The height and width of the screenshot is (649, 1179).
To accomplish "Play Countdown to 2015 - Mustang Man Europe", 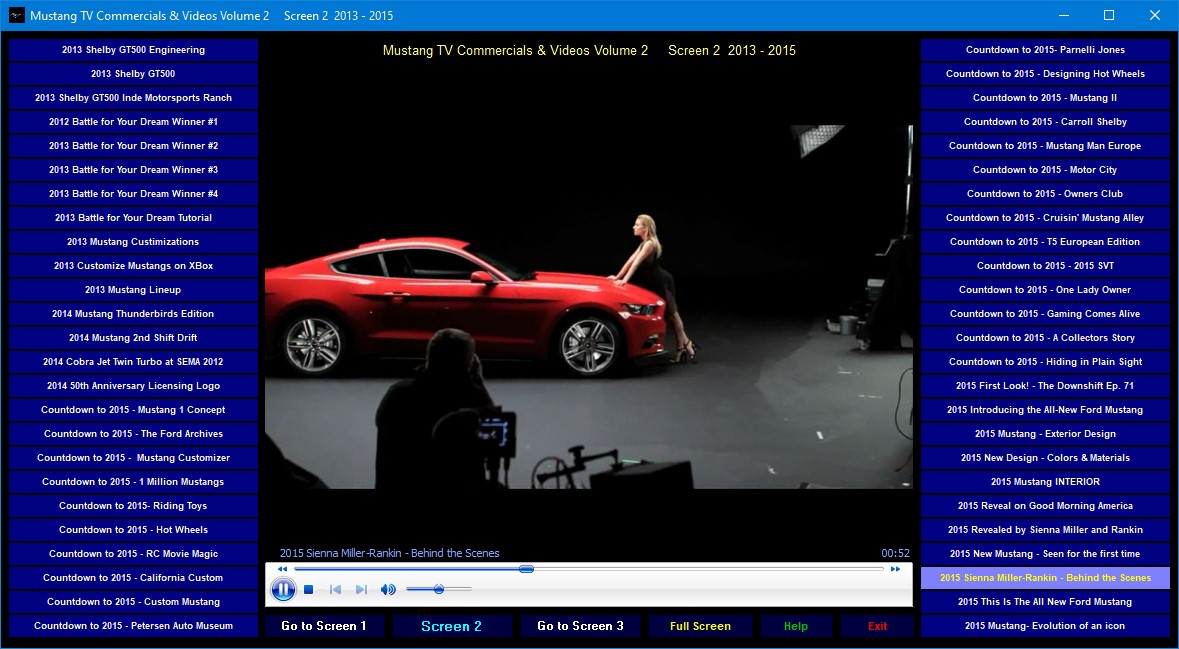I will coord(1045,146).
